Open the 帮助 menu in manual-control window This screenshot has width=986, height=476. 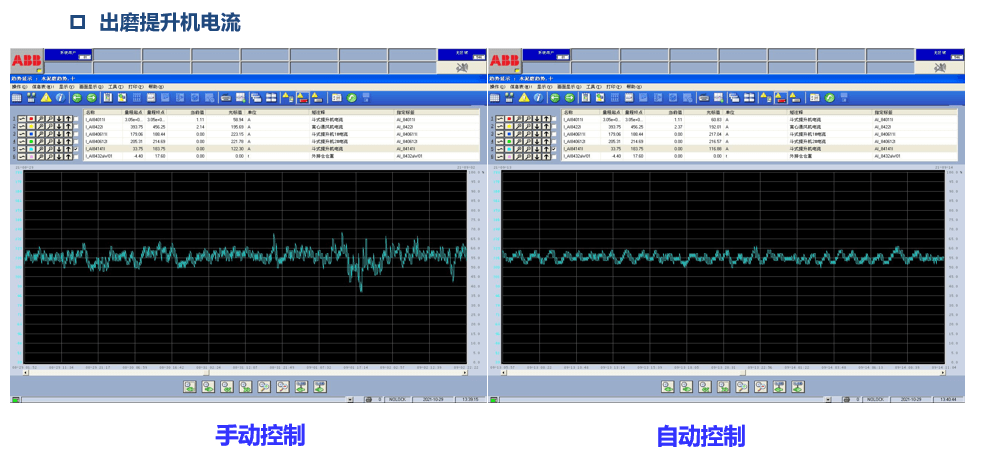click(x=155, y=86)
